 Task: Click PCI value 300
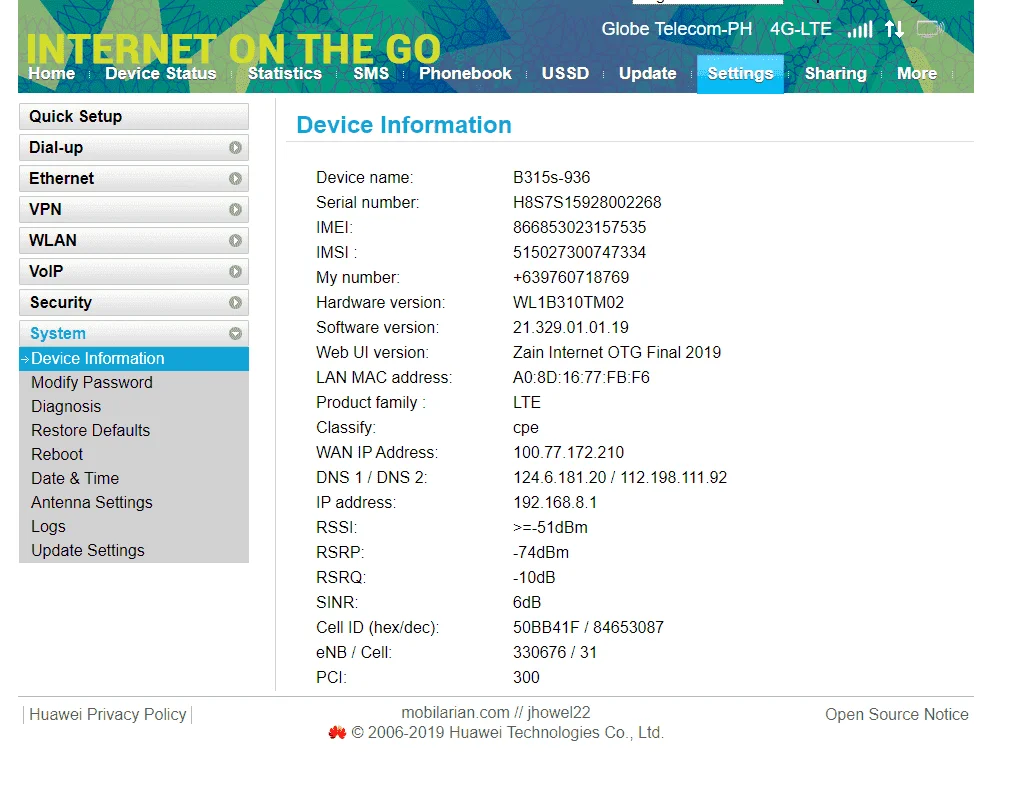click(x=526, y=678)
